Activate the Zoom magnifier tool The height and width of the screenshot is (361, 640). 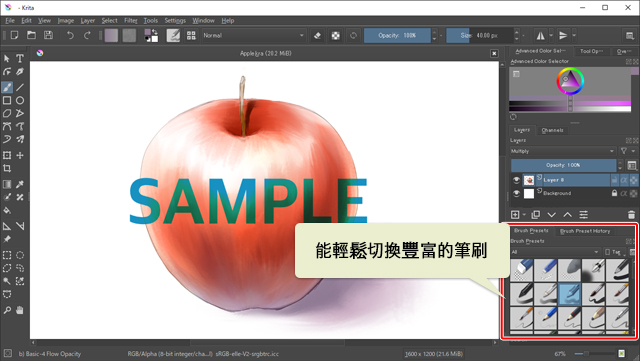(7, 310)
